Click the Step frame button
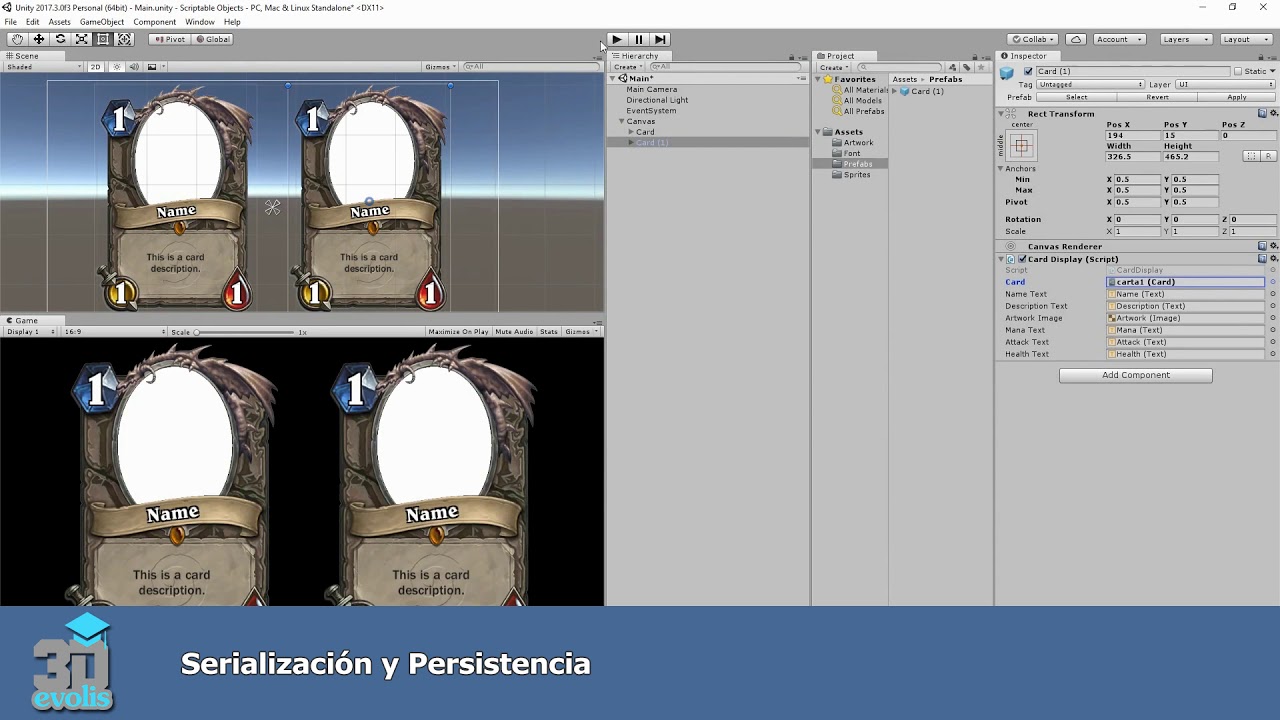 [660, 39]
